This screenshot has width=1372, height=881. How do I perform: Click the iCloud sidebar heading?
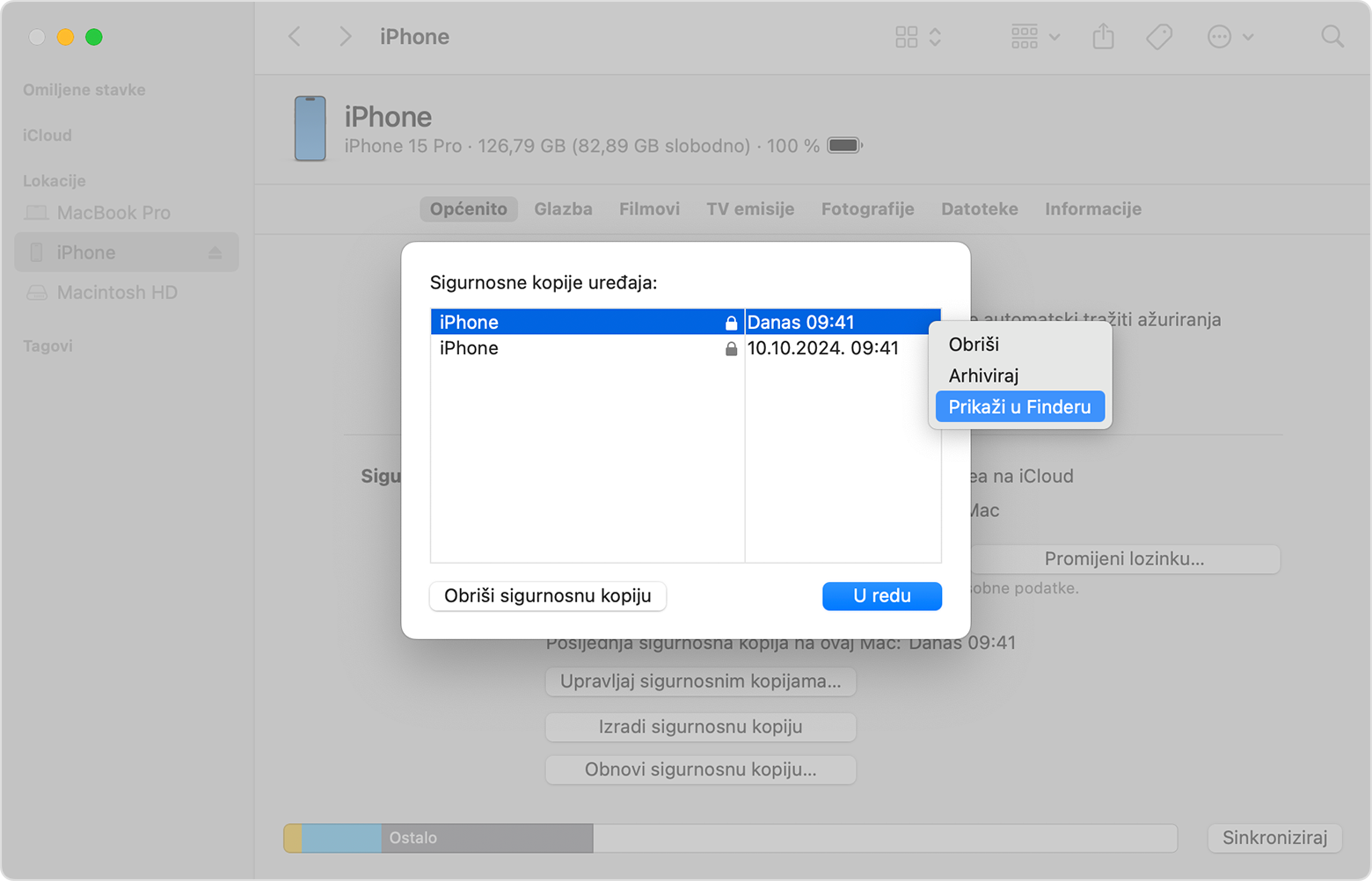pyautogui.click(x=47, y=135)
